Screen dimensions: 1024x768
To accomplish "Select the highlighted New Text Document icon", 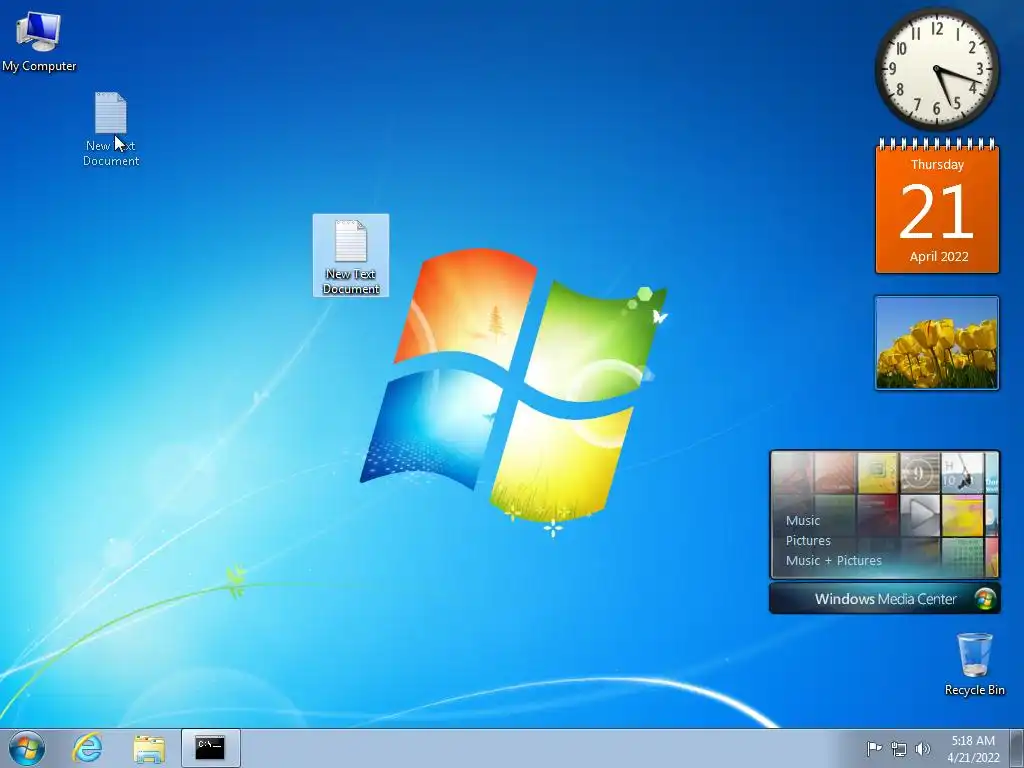I will [351, 256].
